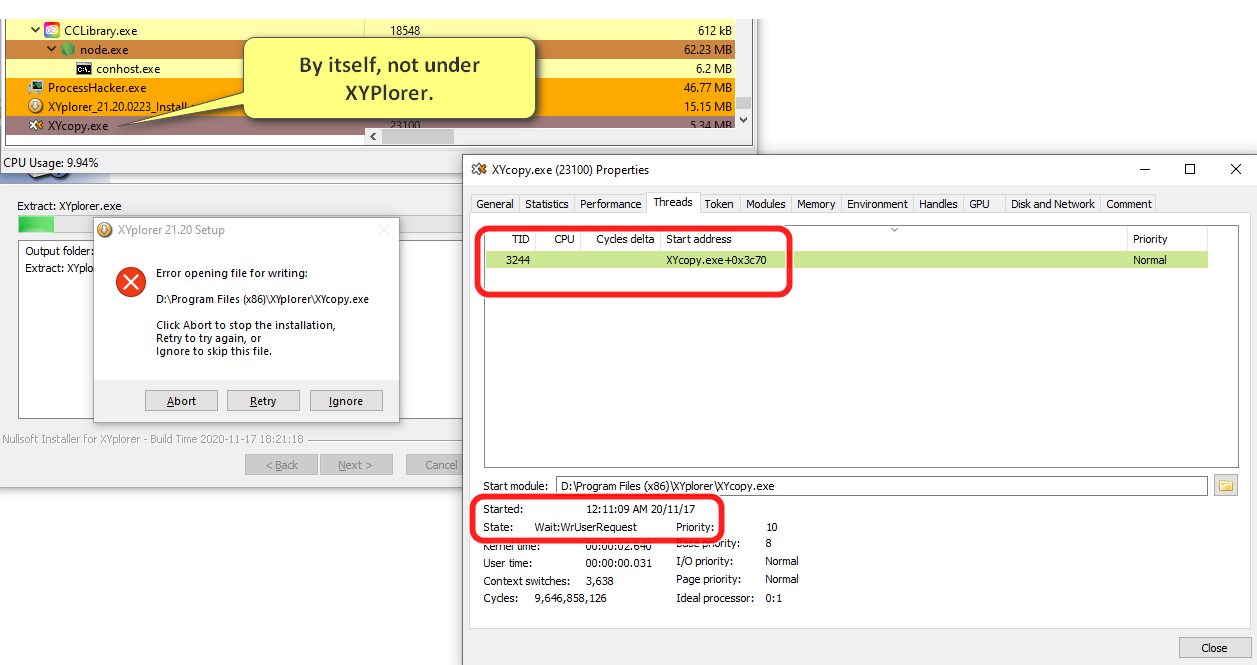Click the ProcessHacker.exe process icon
Image resolution: width=1257 pixels, height=665 pixels.
(36, 88)
